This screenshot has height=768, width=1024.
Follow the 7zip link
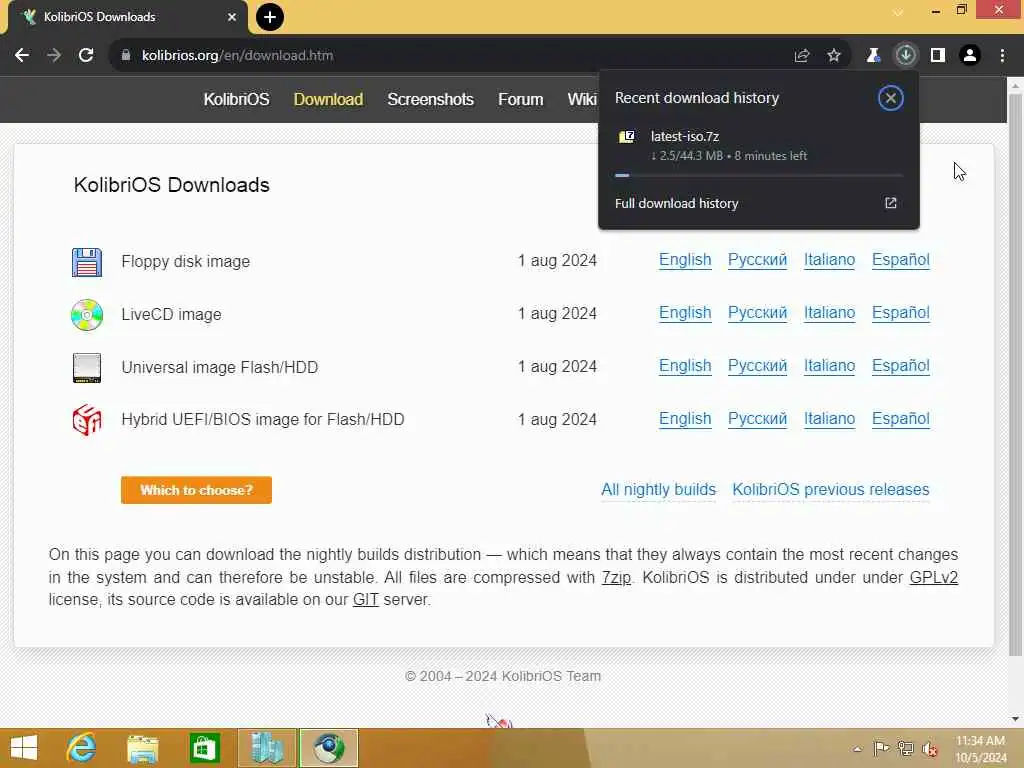pyautogui.click(x=616, y=577)
